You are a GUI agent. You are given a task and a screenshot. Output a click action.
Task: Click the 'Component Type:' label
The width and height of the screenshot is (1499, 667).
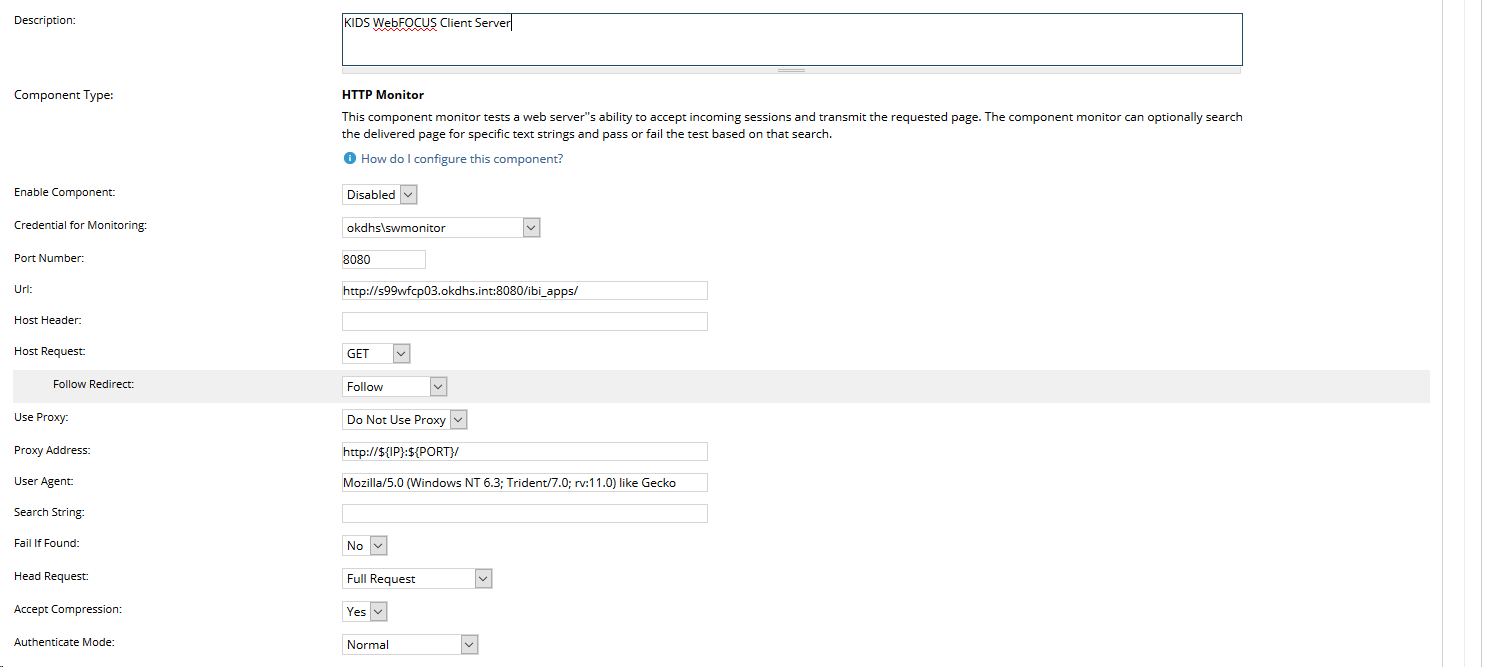(63, 95)
